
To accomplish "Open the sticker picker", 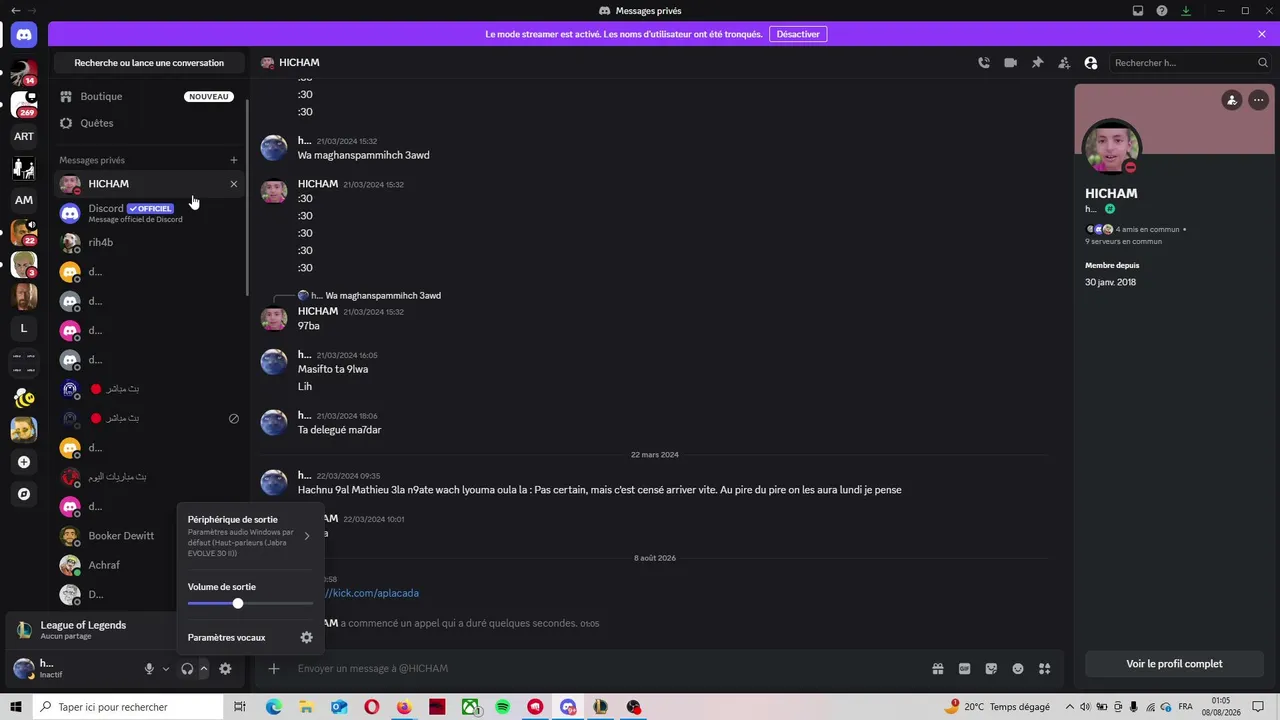I will [x=991, y=669].
